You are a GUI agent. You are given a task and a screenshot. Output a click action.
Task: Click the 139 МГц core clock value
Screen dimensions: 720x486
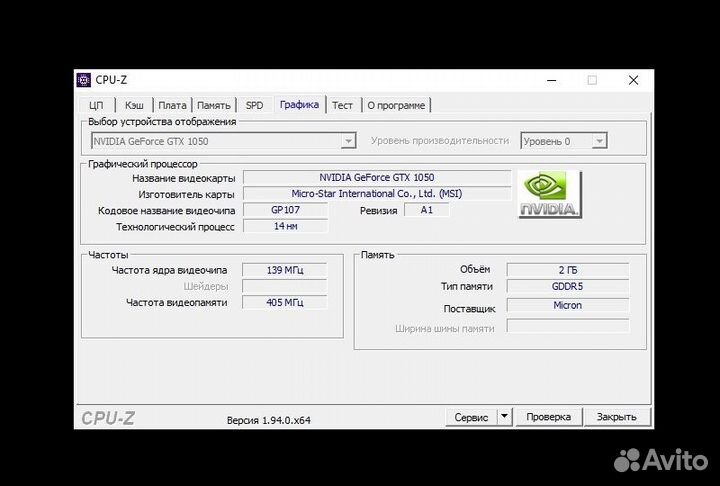click(x=285, y=270)
